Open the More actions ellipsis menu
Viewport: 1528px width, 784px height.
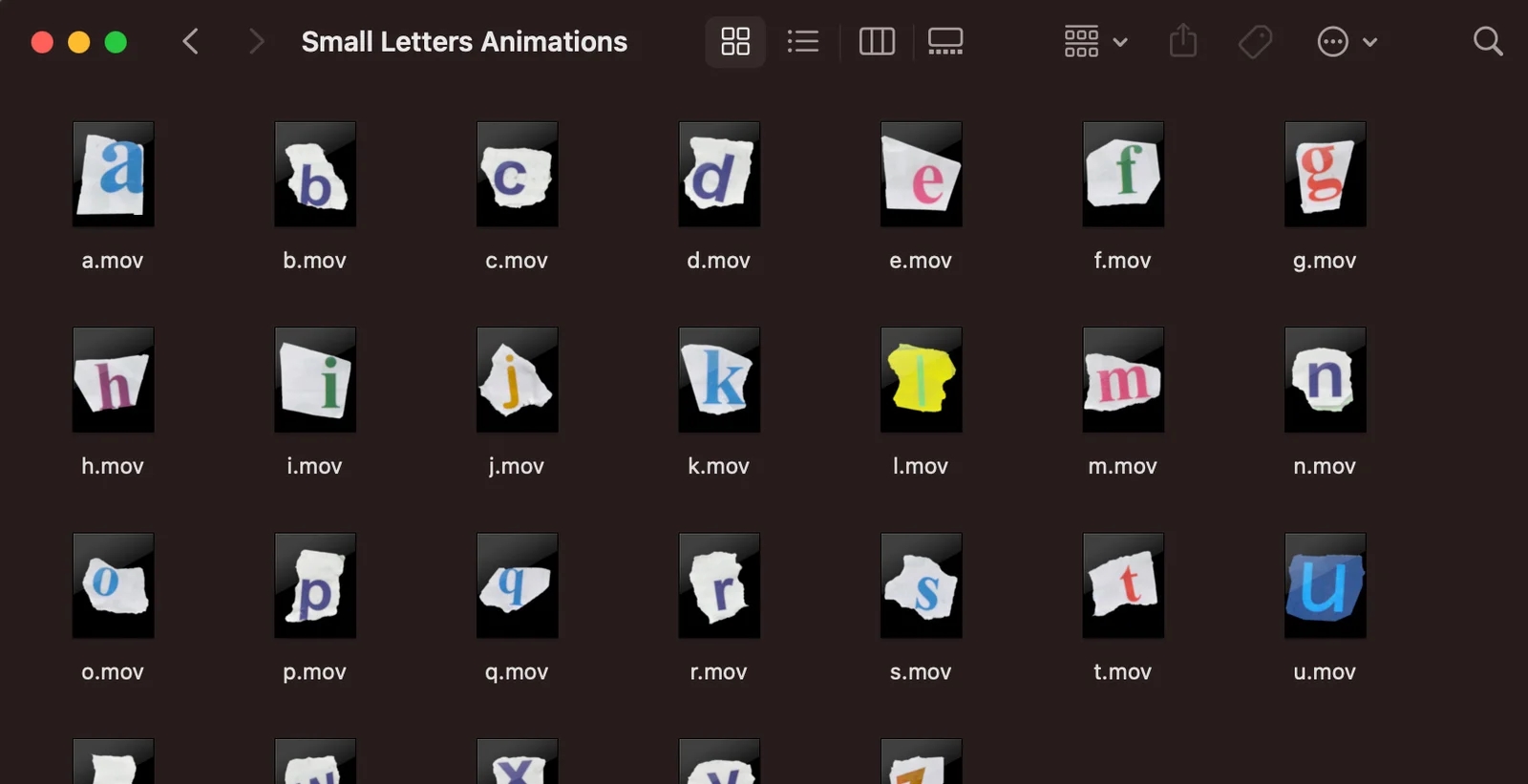[x=1346, y=42]
